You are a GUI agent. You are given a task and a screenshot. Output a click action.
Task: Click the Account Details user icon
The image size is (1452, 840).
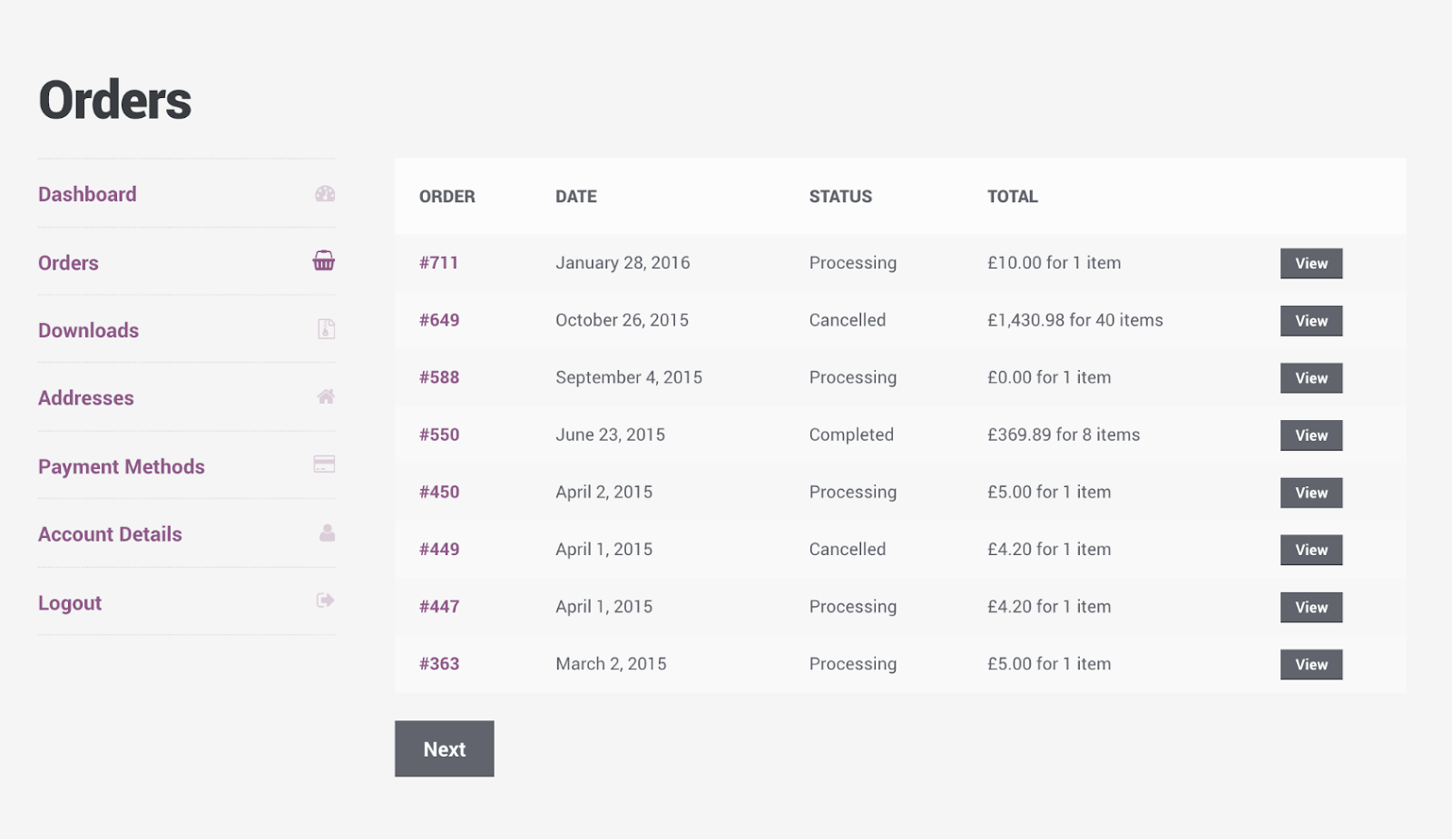pyautogui.click(x=328, y=532)
